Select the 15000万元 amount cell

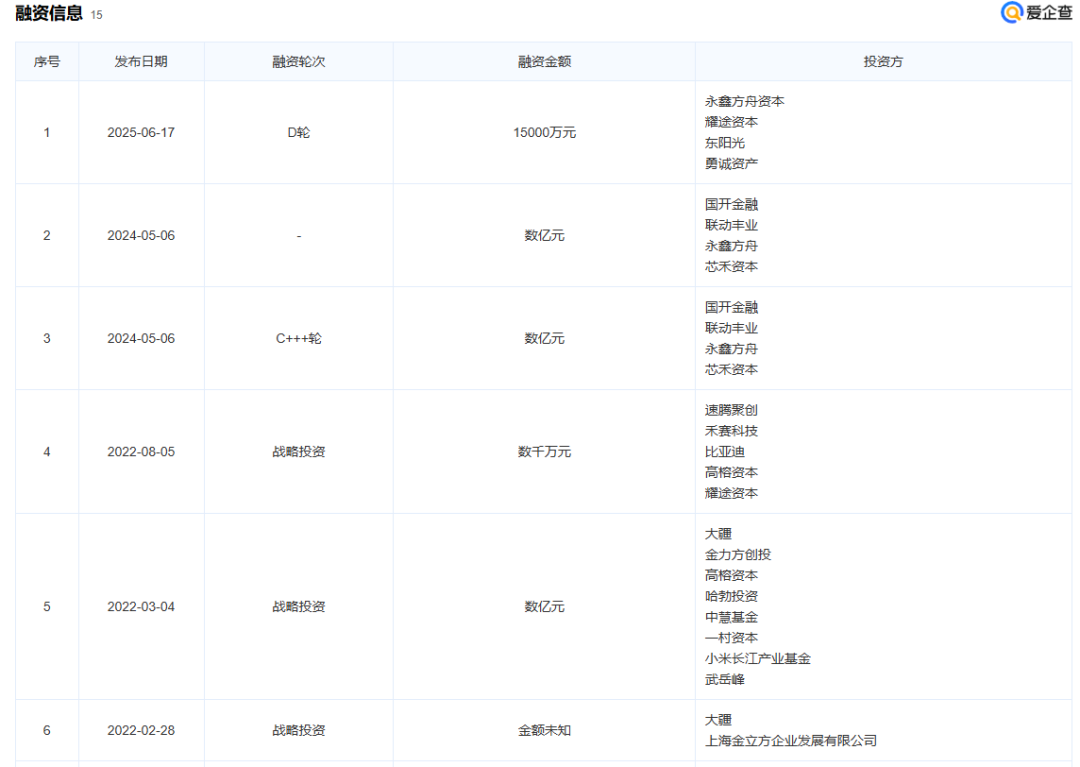tap(544, 132)
